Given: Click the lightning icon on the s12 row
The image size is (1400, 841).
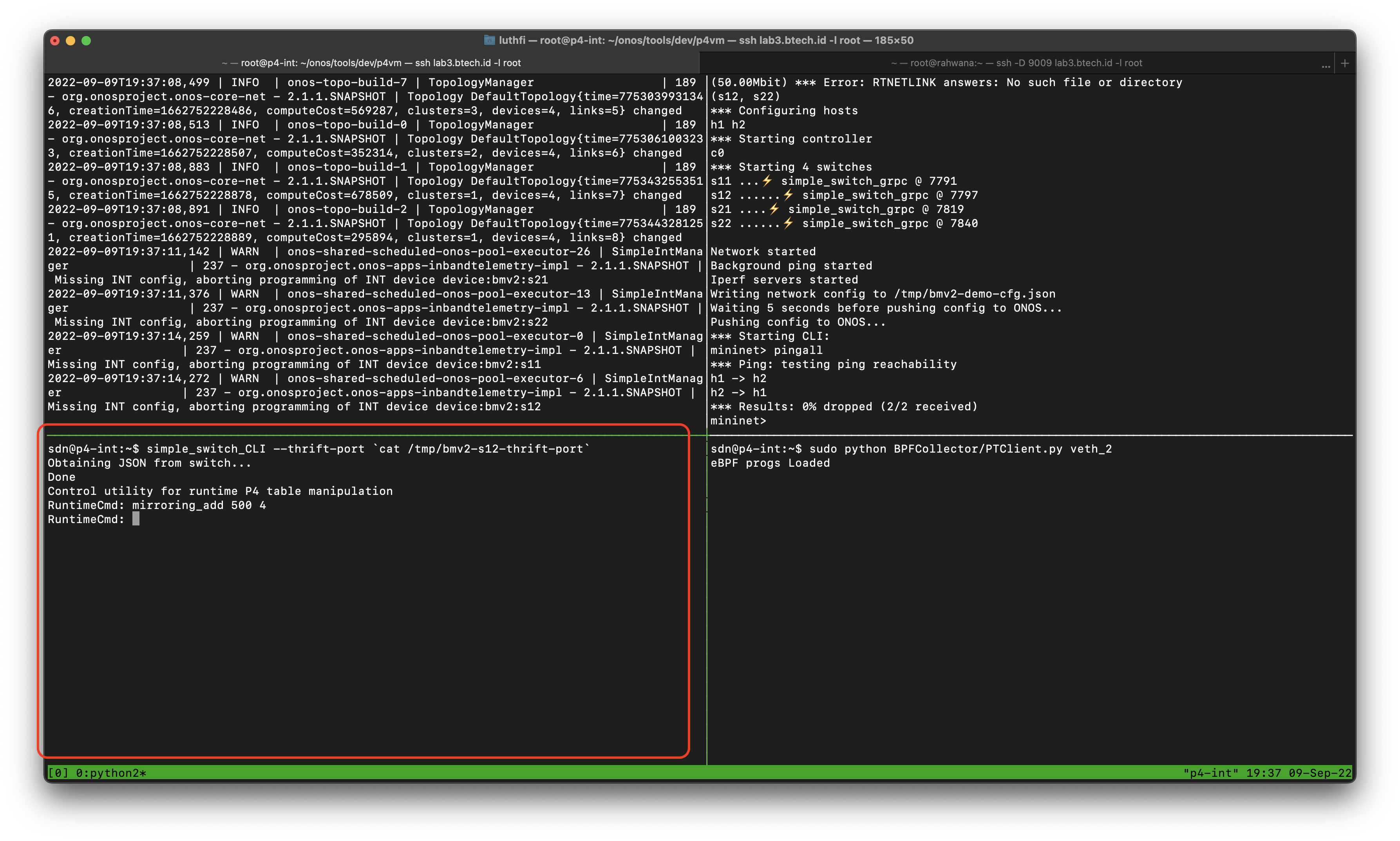Looking at the screenshot, I should point(788,195).
